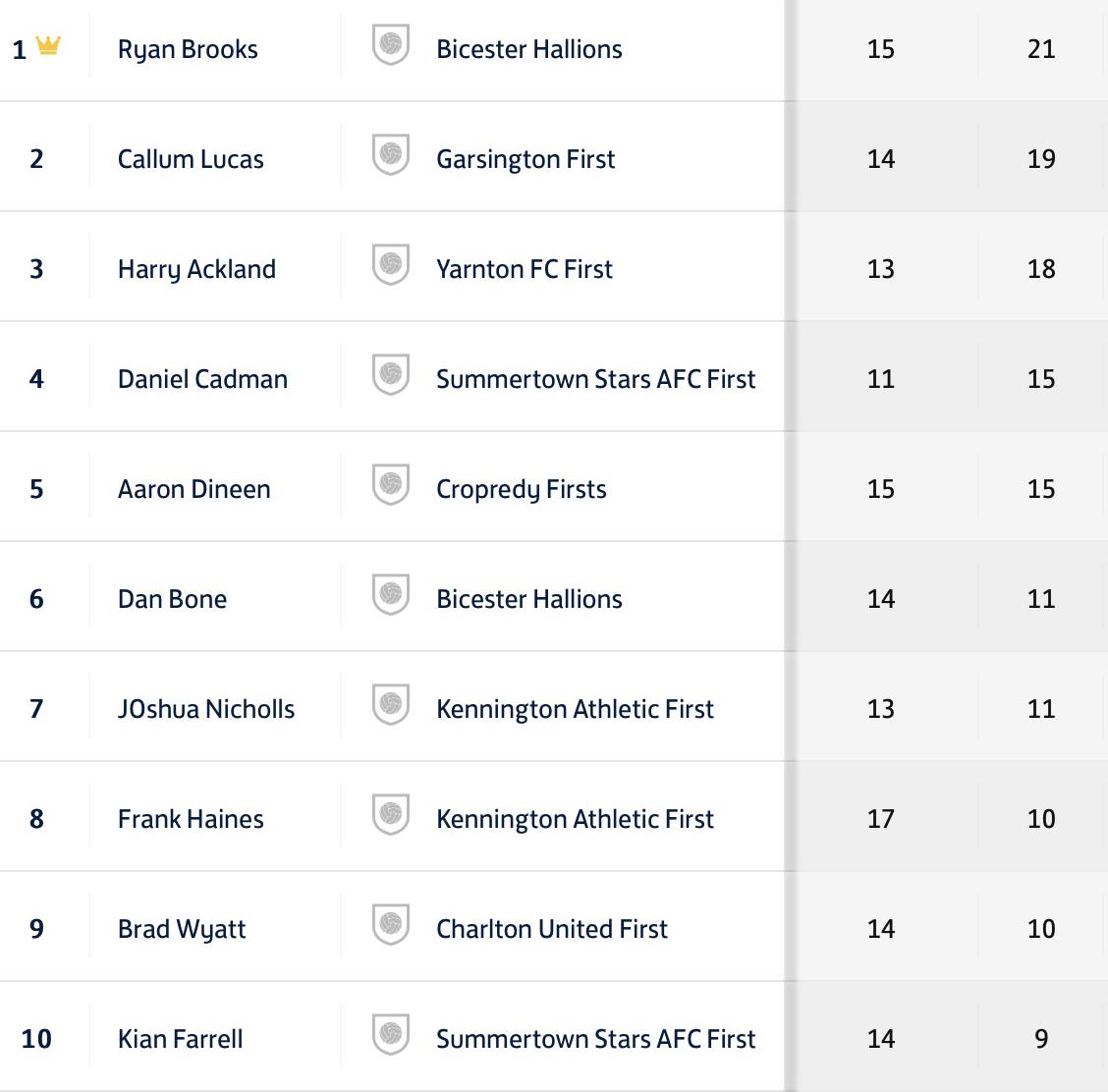Click Ryan Brooks' goals total of 21
Screen dimensions: 1108x1092
pos(1041,49)
